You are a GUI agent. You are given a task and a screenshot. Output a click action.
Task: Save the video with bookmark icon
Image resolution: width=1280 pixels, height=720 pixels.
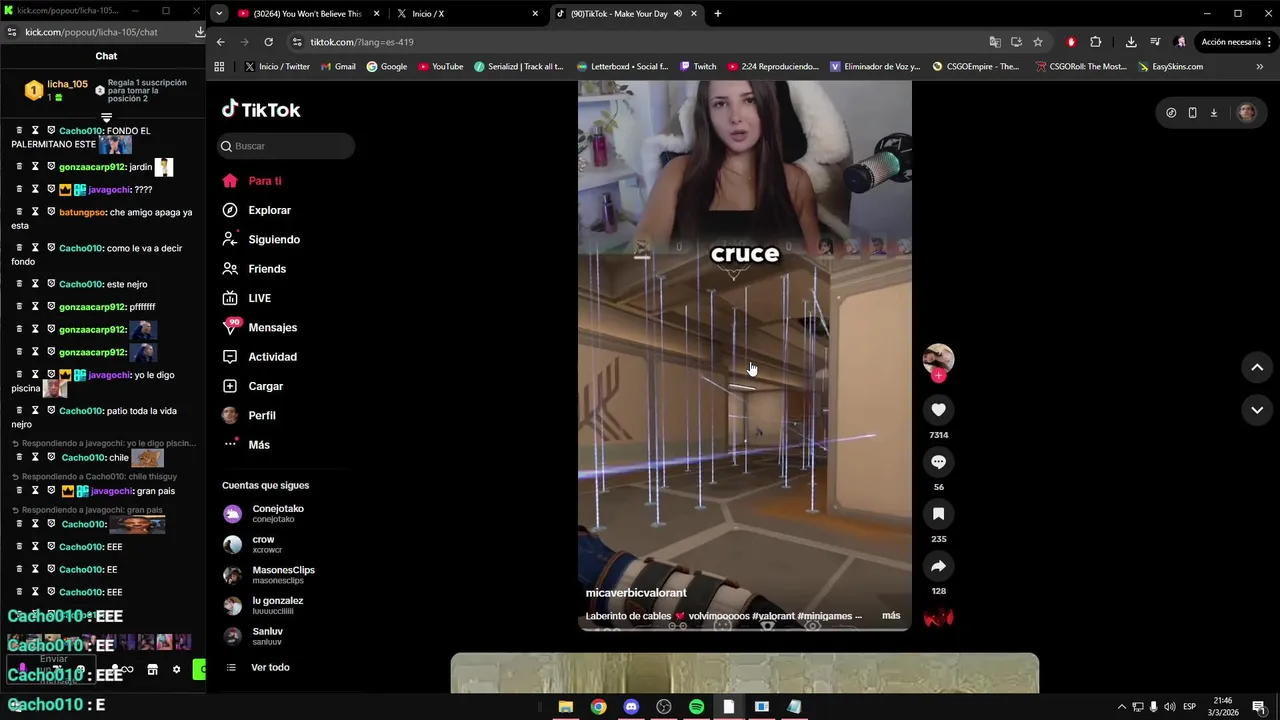coord(938,514)
